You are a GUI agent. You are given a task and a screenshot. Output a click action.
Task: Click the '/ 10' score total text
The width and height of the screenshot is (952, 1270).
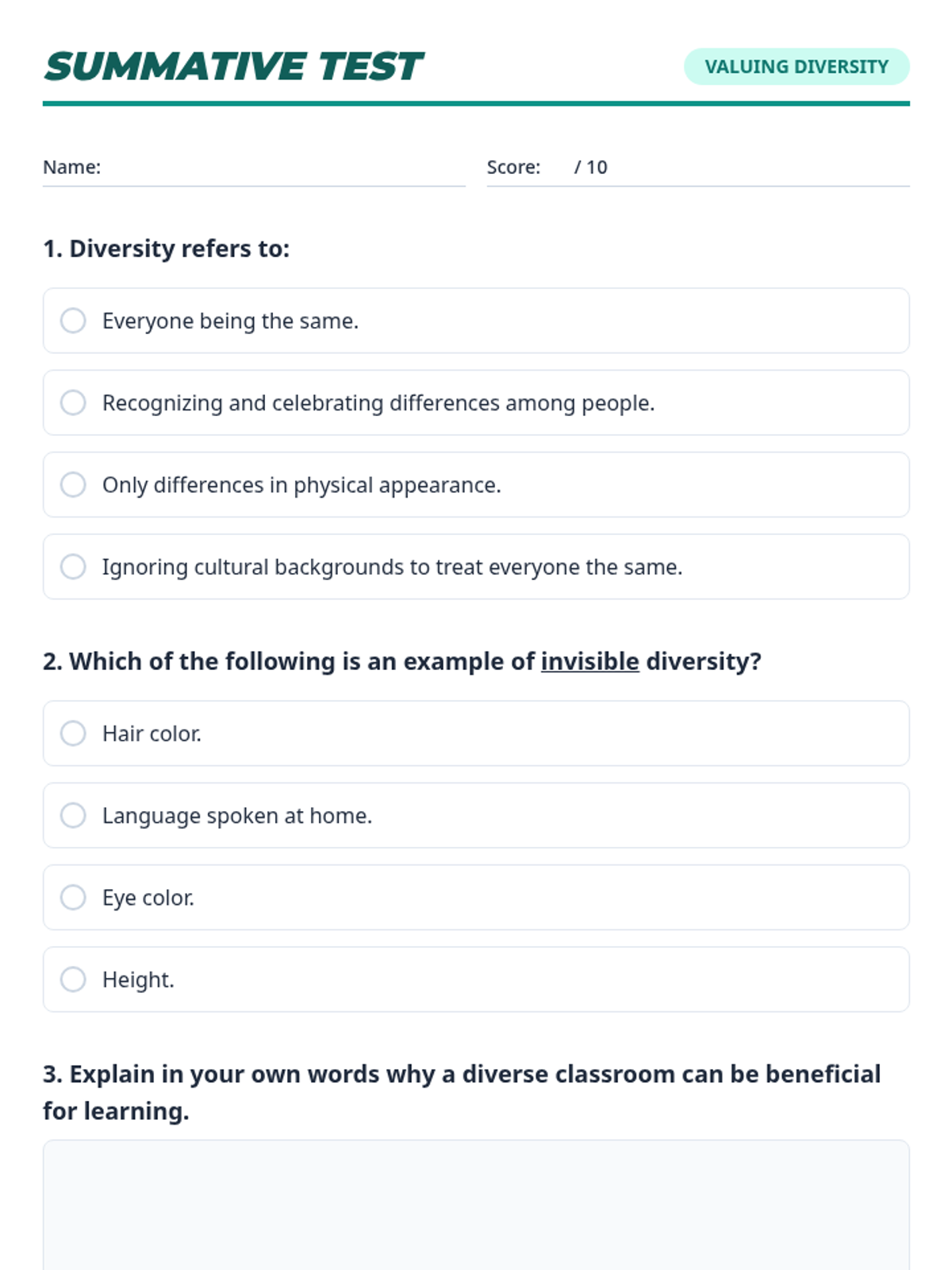(591, 167)
